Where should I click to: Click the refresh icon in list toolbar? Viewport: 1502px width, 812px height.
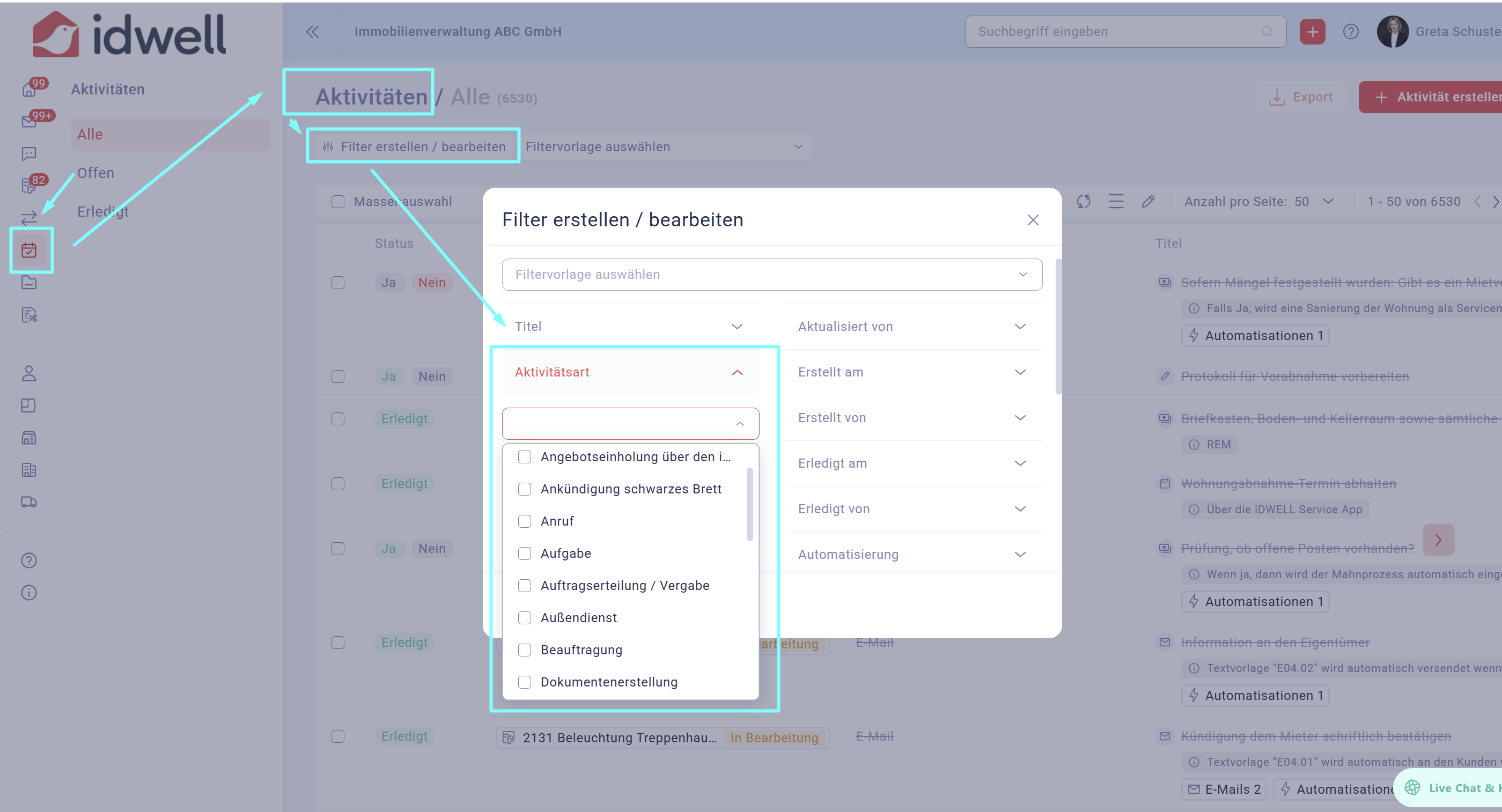(1084, 202)
